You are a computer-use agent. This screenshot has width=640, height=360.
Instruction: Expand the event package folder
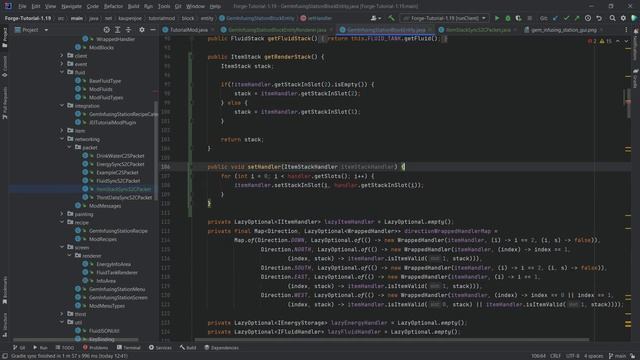click(62, 64)
